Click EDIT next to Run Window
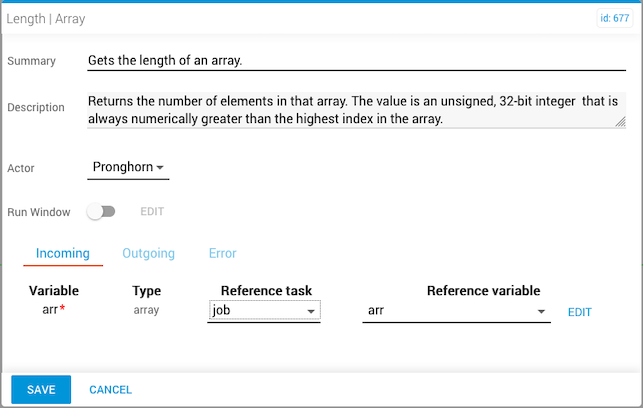The image size is (643, 408). 152,212
